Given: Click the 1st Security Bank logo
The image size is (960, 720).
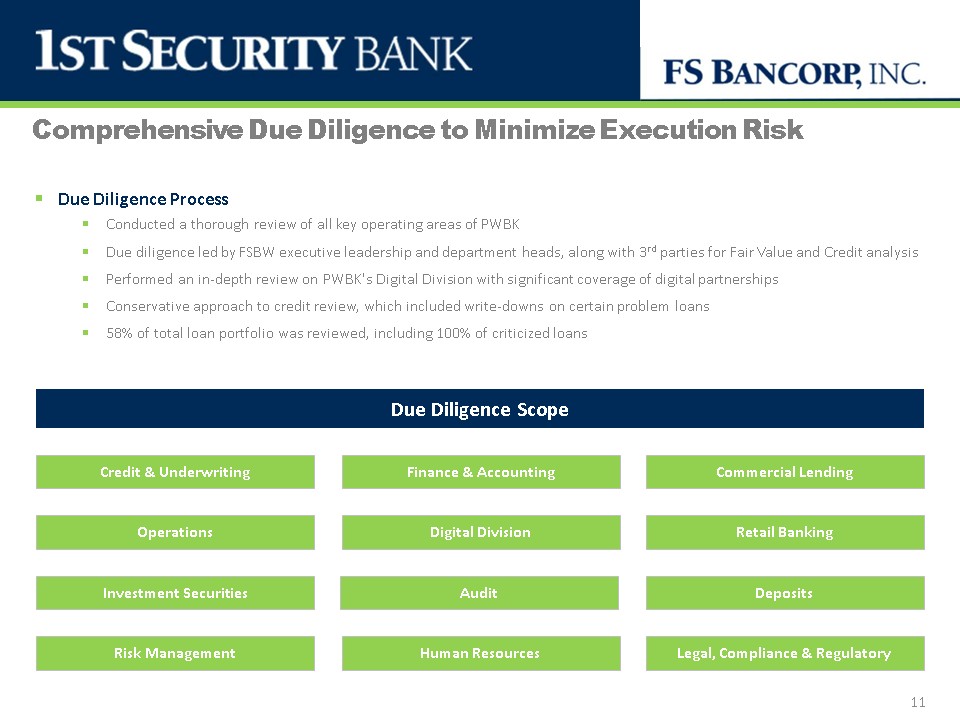Looking at the screenshot, I should point(253,51).
